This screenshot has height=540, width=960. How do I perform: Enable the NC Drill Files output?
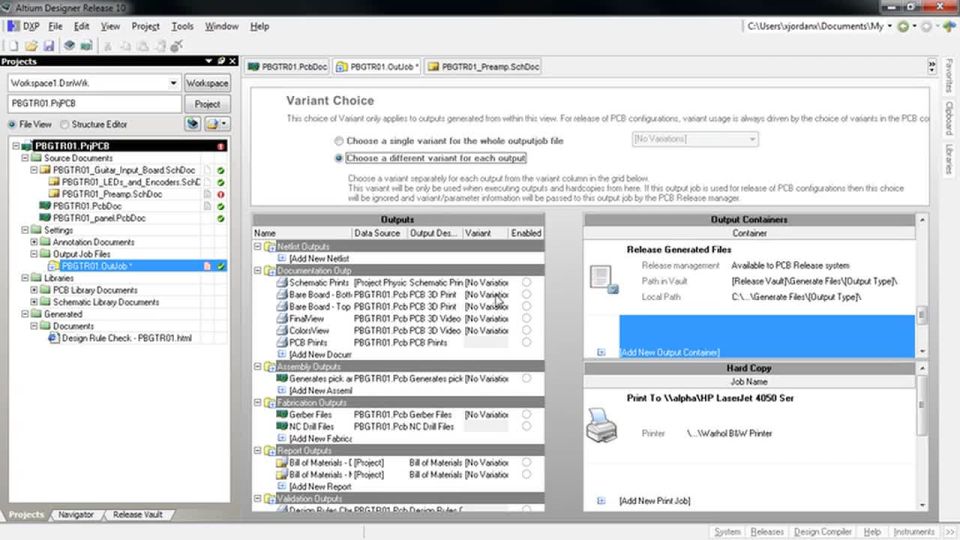(x=527, y=426)
